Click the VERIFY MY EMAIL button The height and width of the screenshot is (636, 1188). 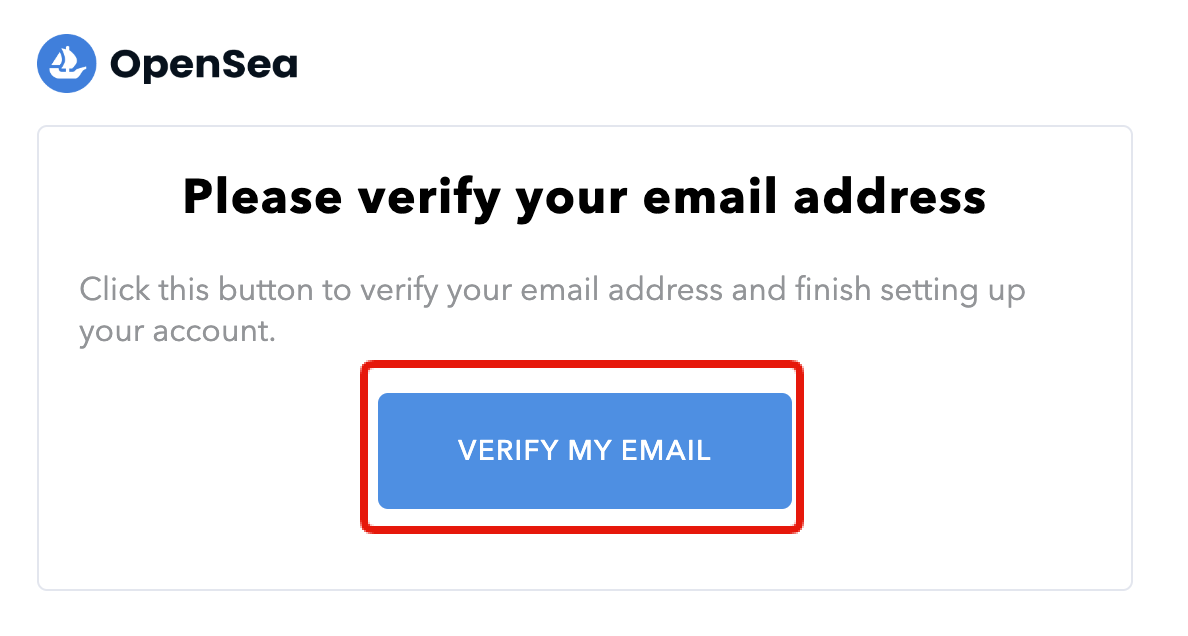point(585,450)
